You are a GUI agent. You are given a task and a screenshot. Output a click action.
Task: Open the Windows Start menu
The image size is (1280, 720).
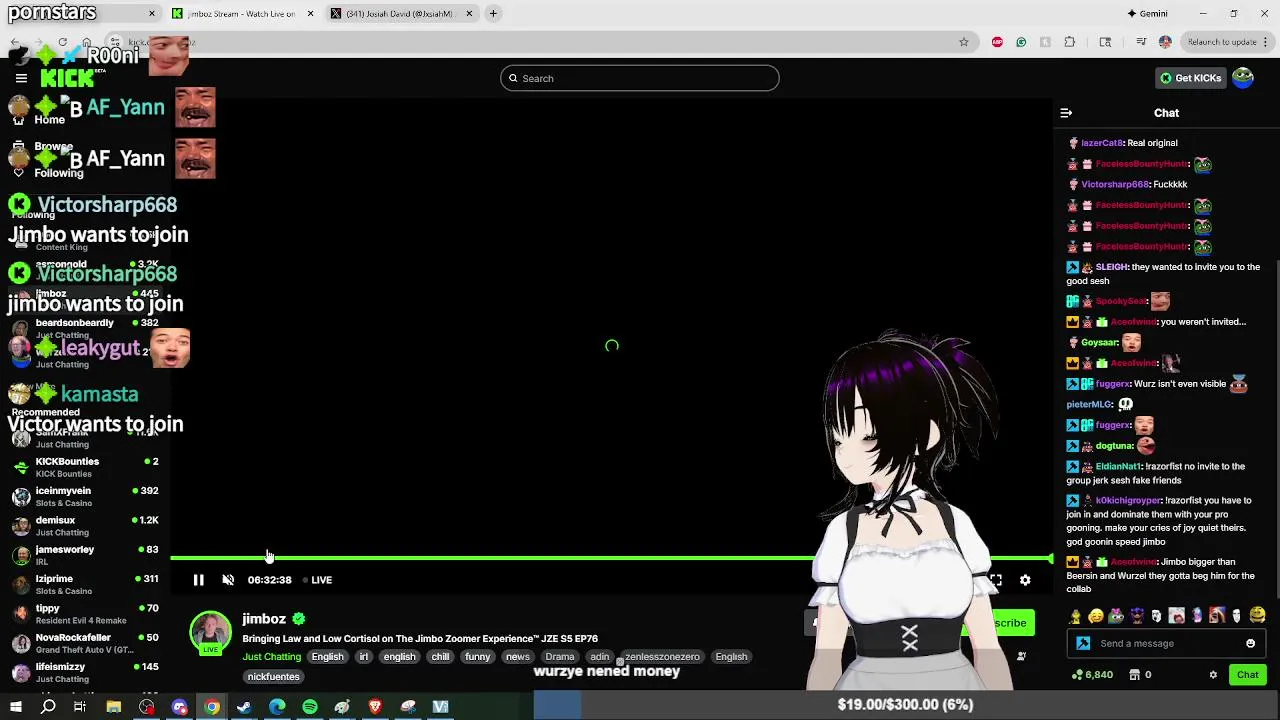coord(15,707)
